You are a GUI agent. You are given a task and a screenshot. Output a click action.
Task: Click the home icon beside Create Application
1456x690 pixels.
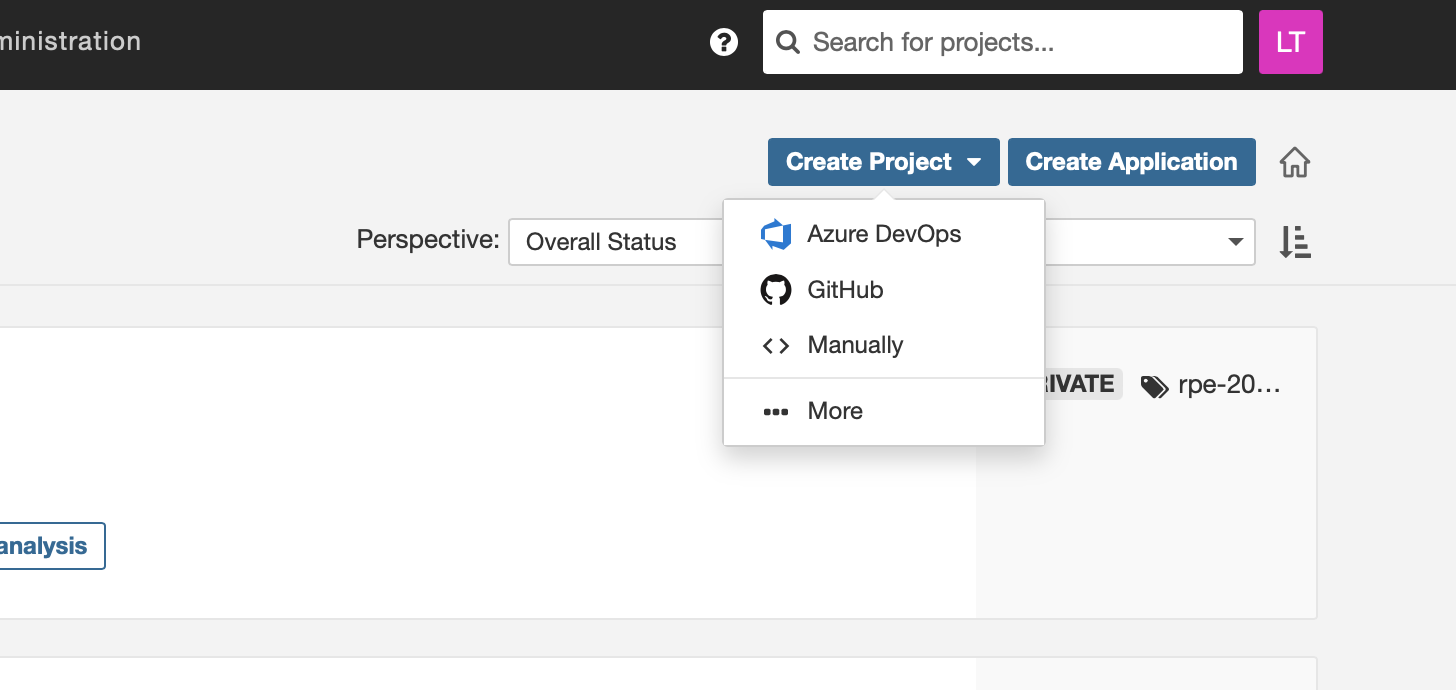1295,162
